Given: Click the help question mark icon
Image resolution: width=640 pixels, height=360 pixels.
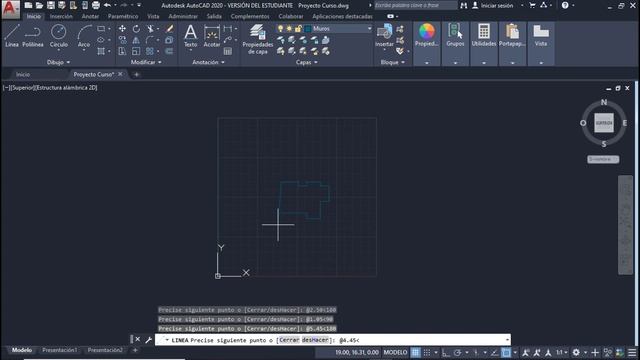Looking at the screenshot, I should (565, 5).
